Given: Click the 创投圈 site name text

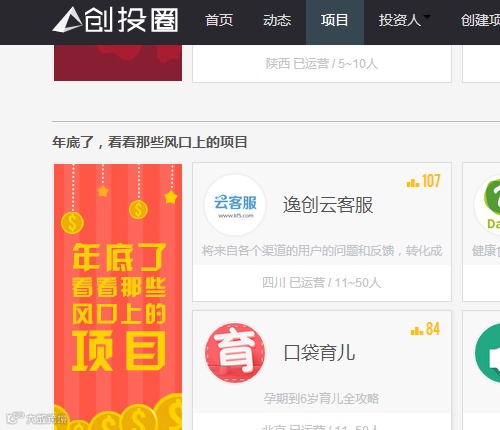Looking at the screenshot, I should tap(131, 20).
